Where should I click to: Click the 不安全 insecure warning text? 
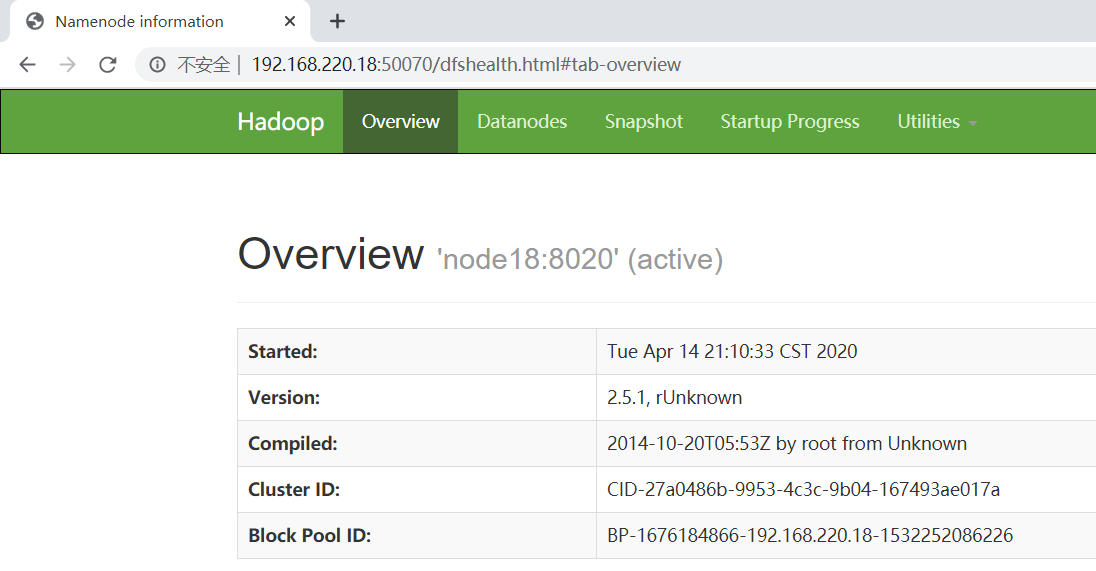[203, 65]
